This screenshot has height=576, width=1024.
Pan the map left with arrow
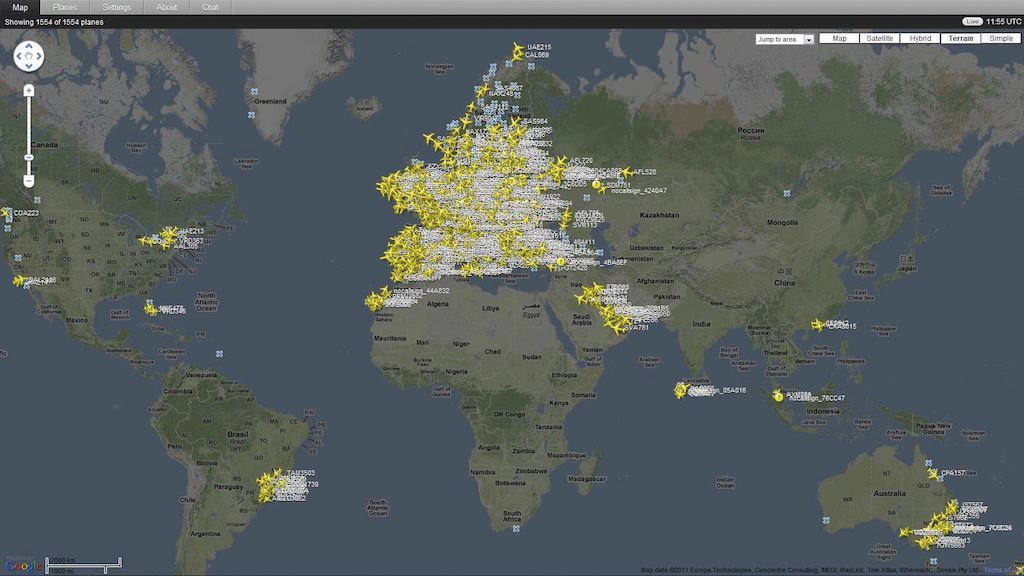(x=19, y=56)
